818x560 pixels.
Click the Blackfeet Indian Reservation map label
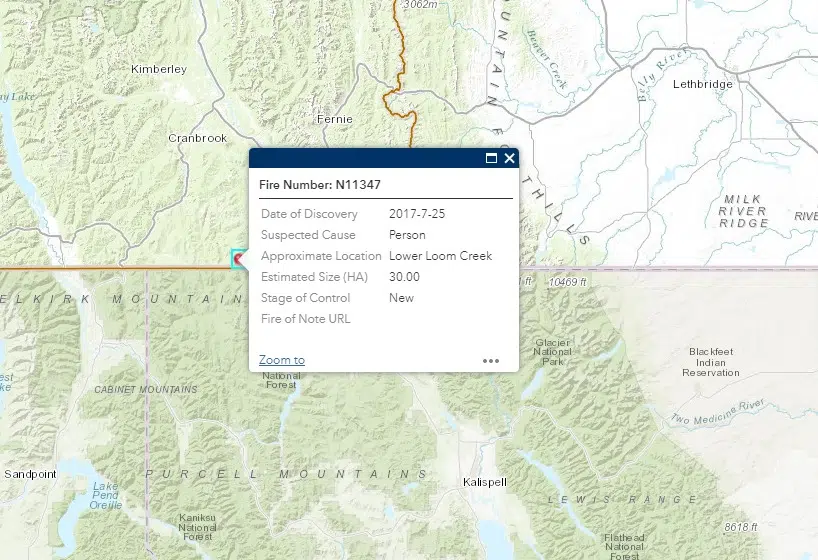(711, 362)
